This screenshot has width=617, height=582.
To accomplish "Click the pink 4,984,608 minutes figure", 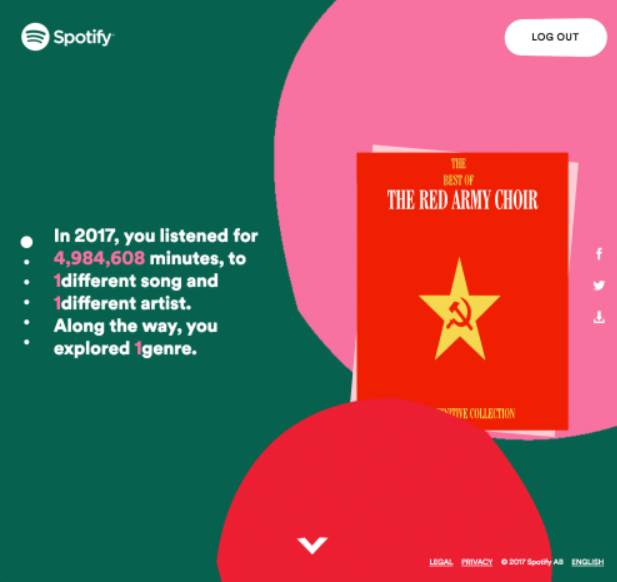I will pyautogui.click(x=99, y=258).
